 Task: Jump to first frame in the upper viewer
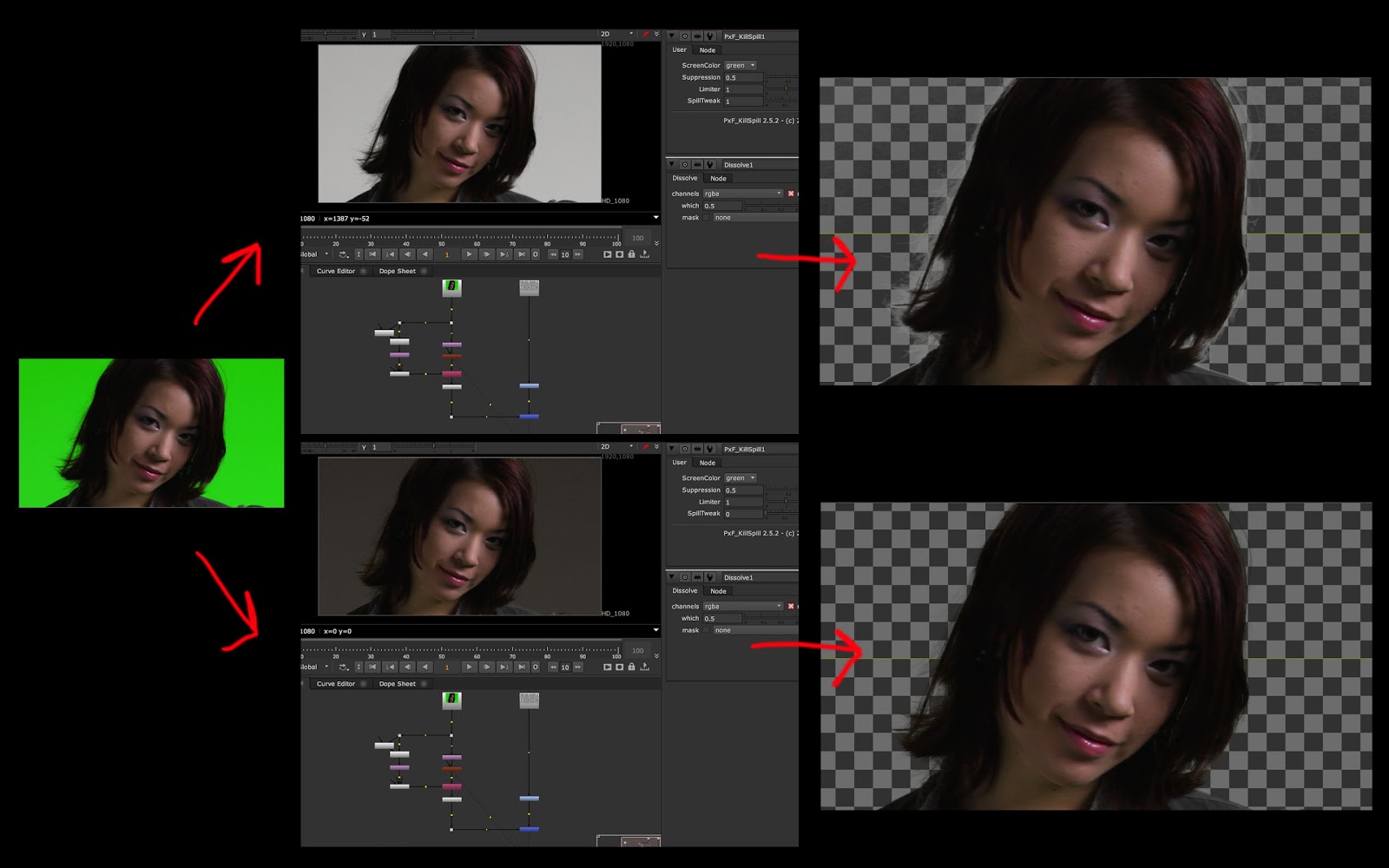point(372,254)
